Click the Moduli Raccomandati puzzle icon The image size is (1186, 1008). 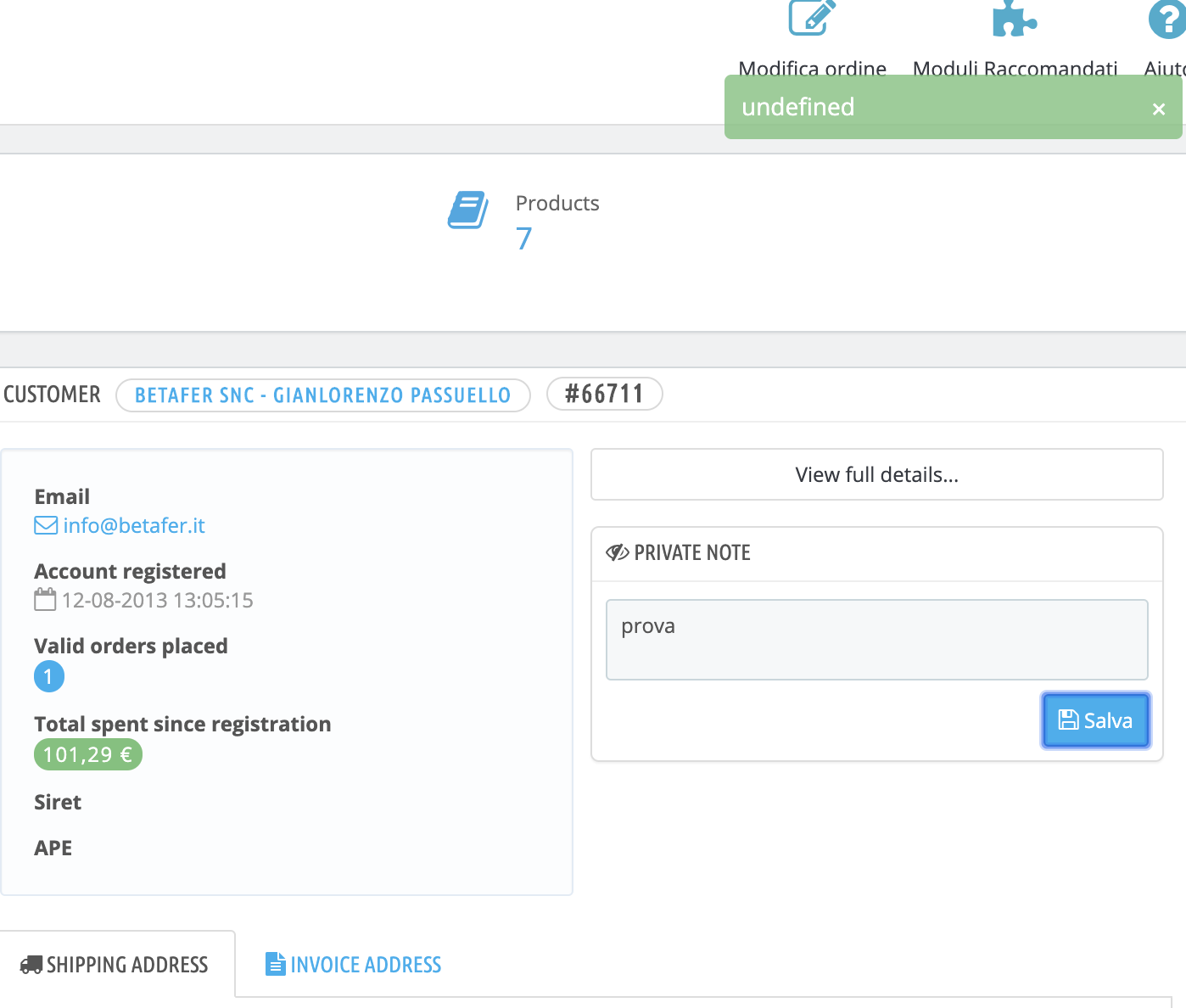tap(1015, 19)
